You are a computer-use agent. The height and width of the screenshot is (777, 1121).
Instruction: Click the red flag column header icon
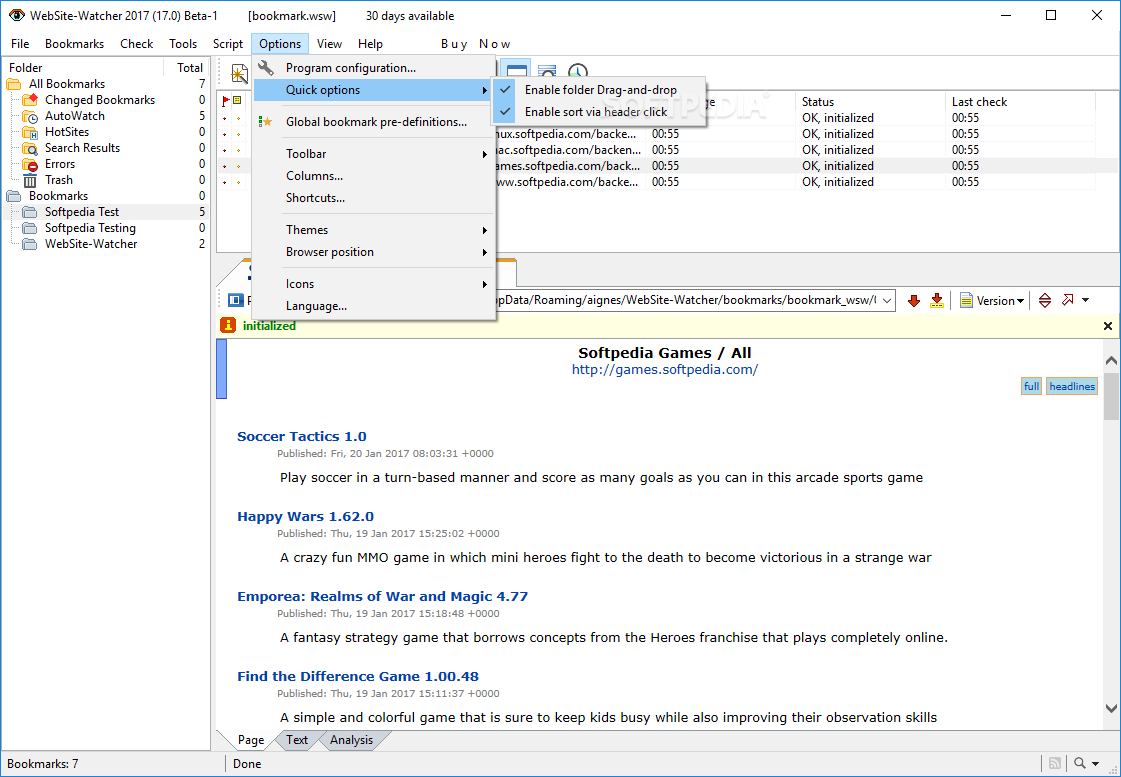coord(226,102)
